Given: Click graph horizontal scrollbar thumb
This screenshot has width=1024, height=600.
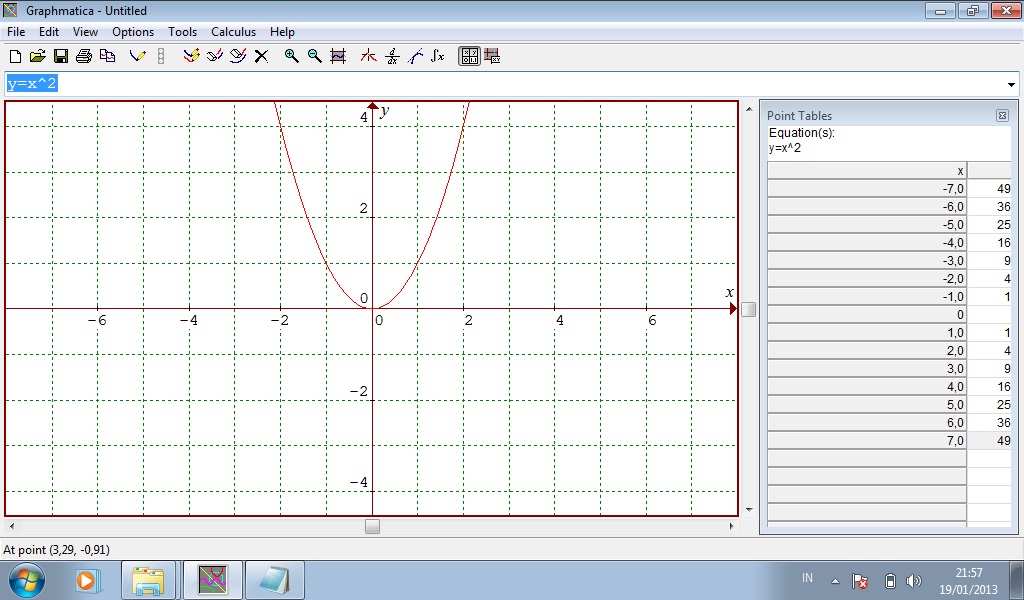Looking at the screenshot, I should click(x=372, y=526).
